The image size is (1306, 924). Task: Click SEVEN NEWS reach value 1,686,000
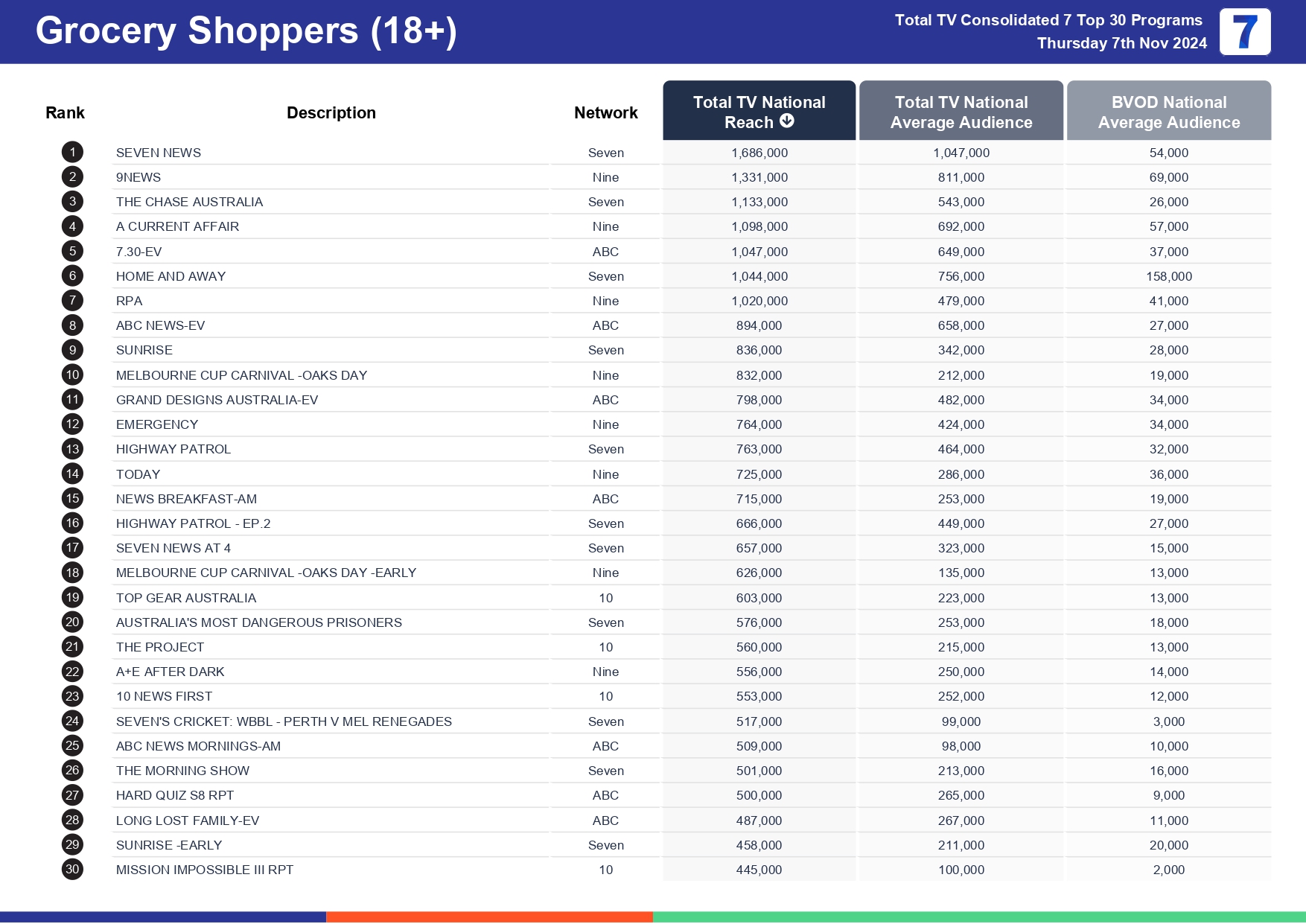[759, 153]
